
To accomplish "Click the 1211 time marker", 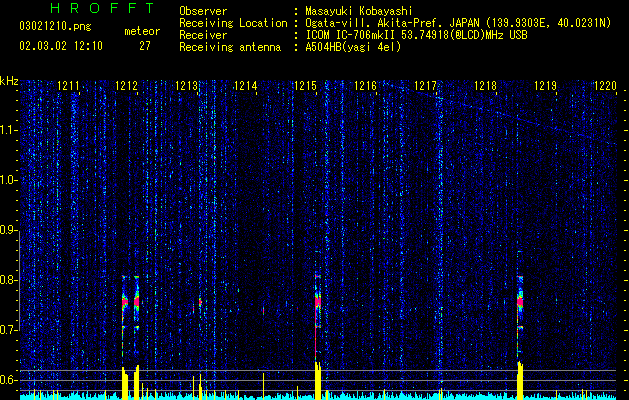I will [68, 85].
